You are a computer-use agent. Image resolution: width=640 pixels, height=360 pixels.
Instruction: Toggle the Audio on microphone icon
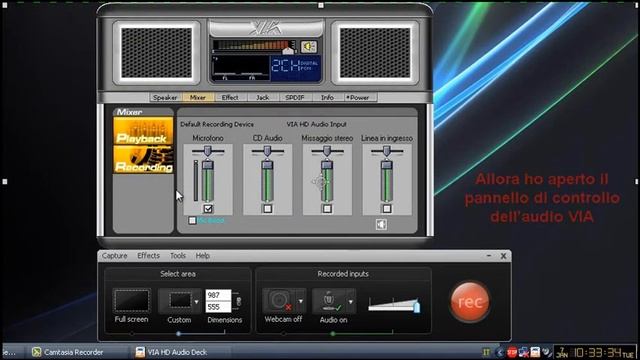pos(330,301)
